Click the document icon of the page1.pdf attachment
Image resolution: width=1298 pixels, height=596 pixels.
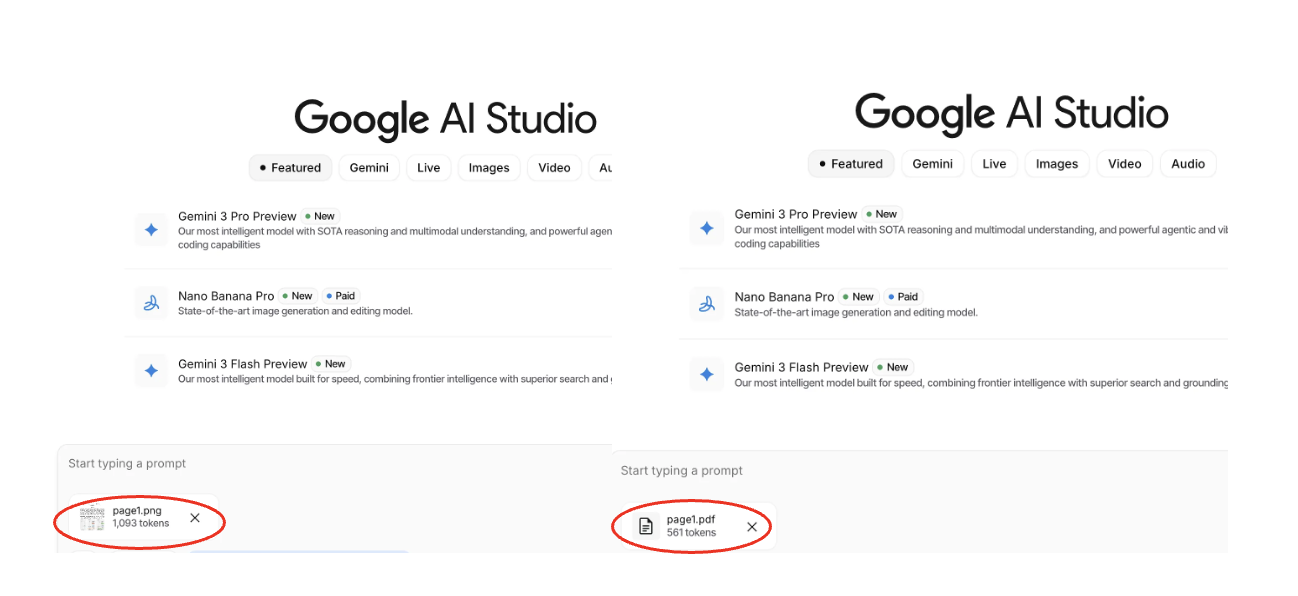click(x=646, y=526)
